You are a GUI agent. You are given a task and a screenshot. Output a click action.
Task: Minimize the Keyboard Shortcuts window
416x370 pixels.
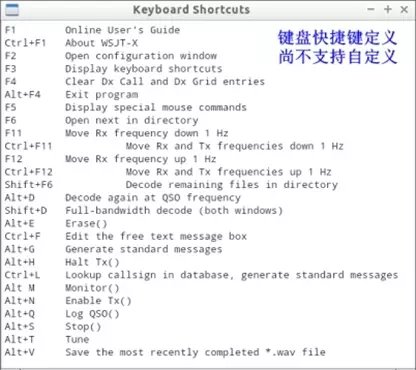[371, 9]
